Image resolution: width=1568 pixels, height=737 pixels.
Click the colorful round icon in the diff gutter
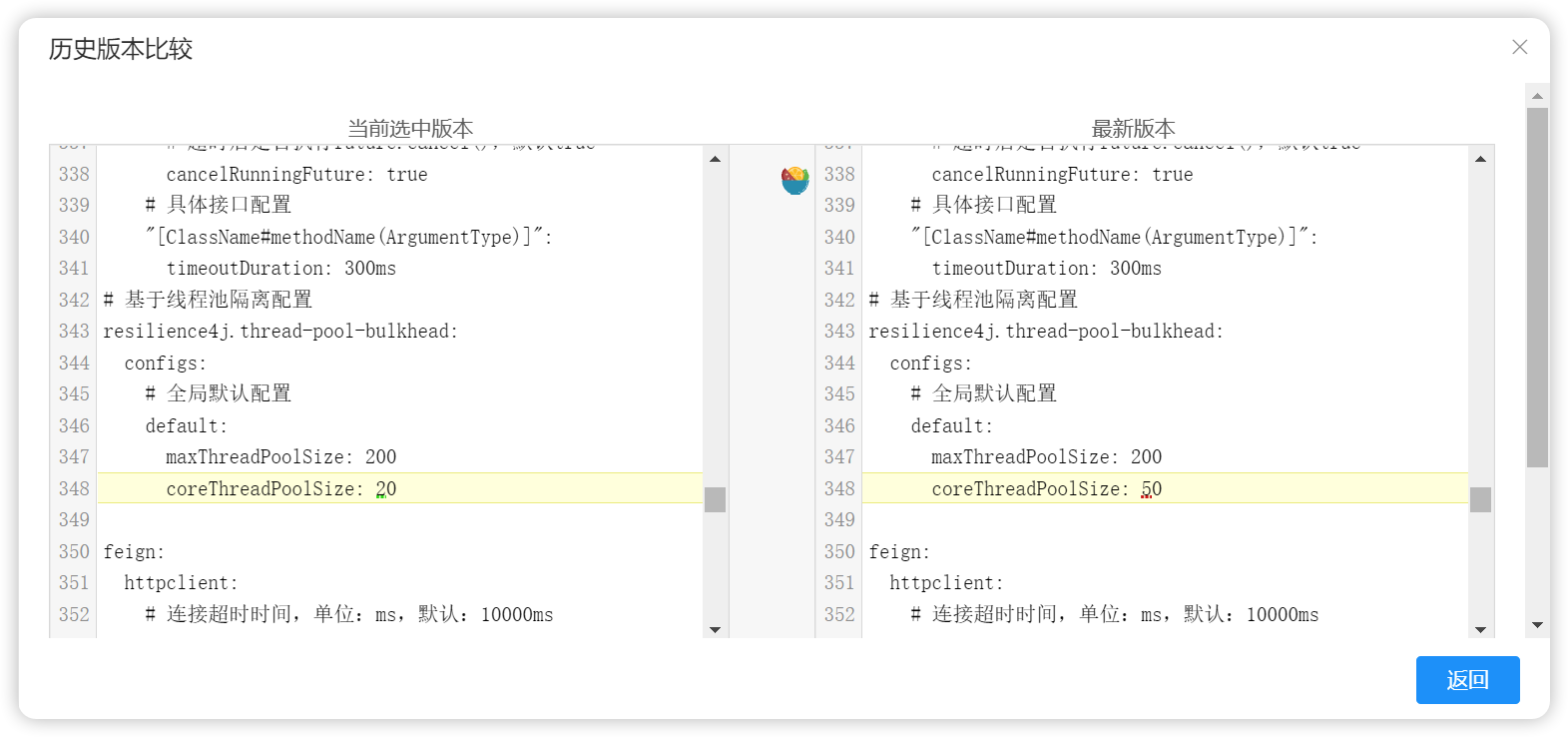pos(794,180)
